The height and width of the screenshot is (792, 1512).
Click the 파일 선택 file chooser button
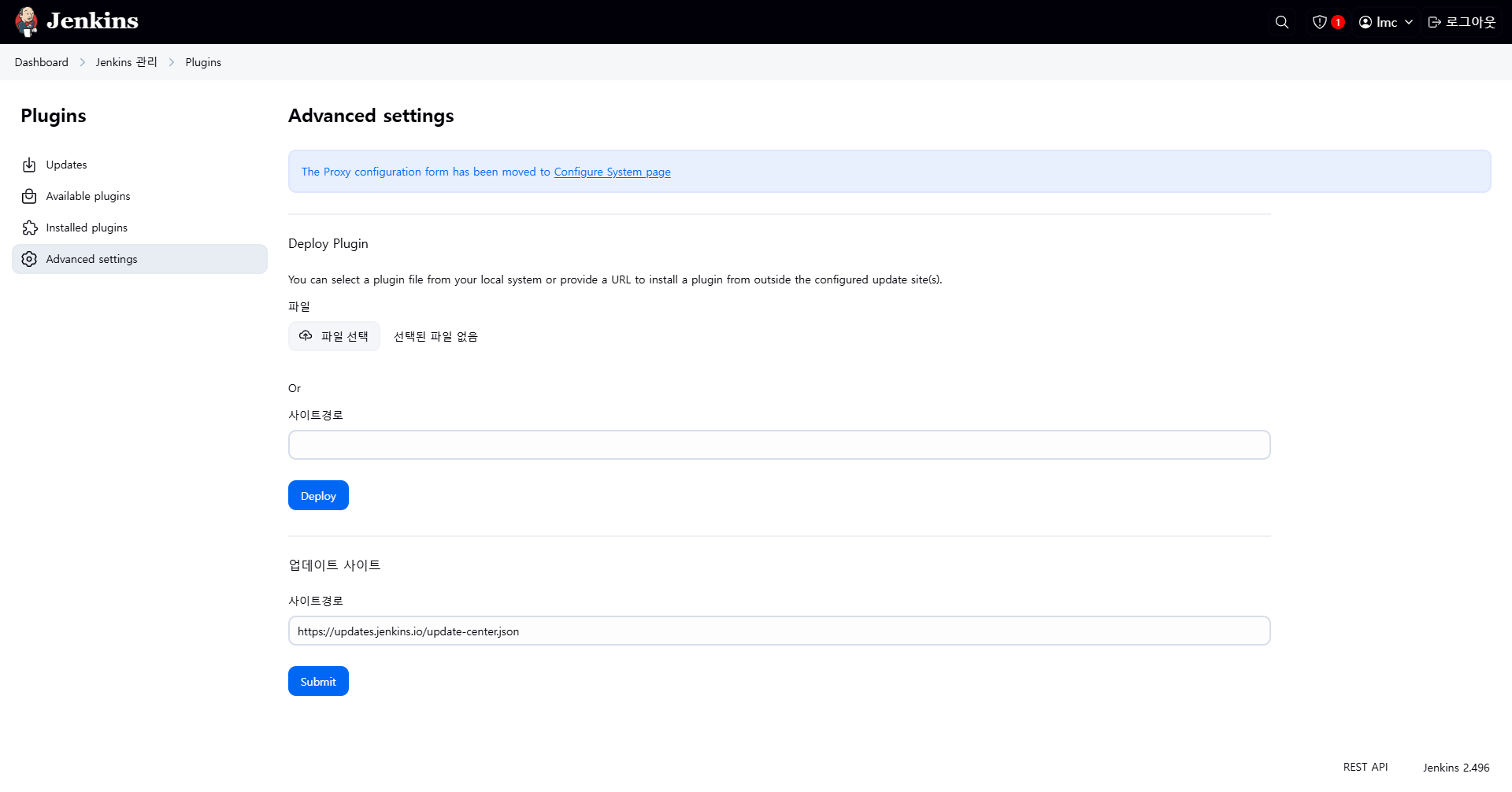pyautogui.click(x=334, y=336)
